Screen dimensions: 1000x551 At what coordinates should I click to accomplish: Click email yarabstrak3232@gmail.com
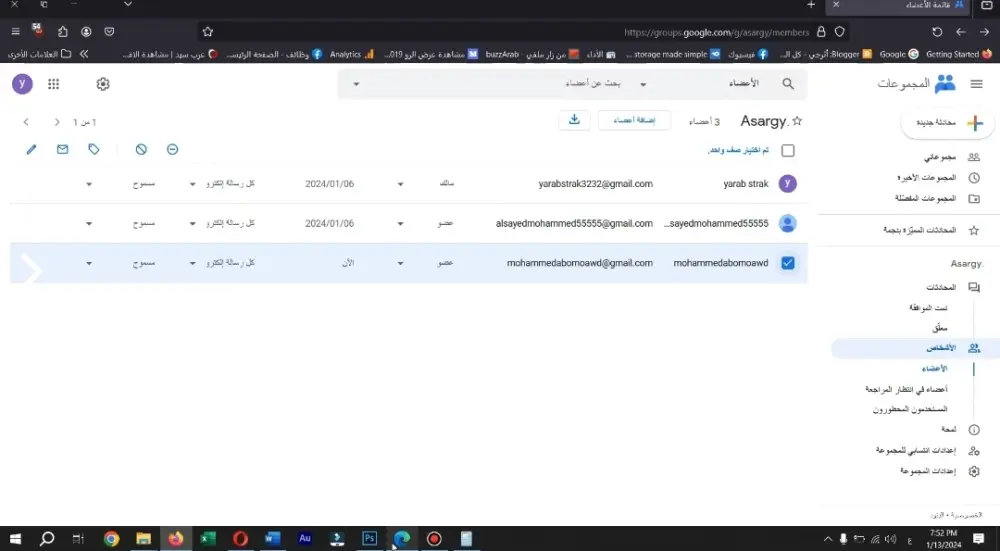tap(595, 184)
